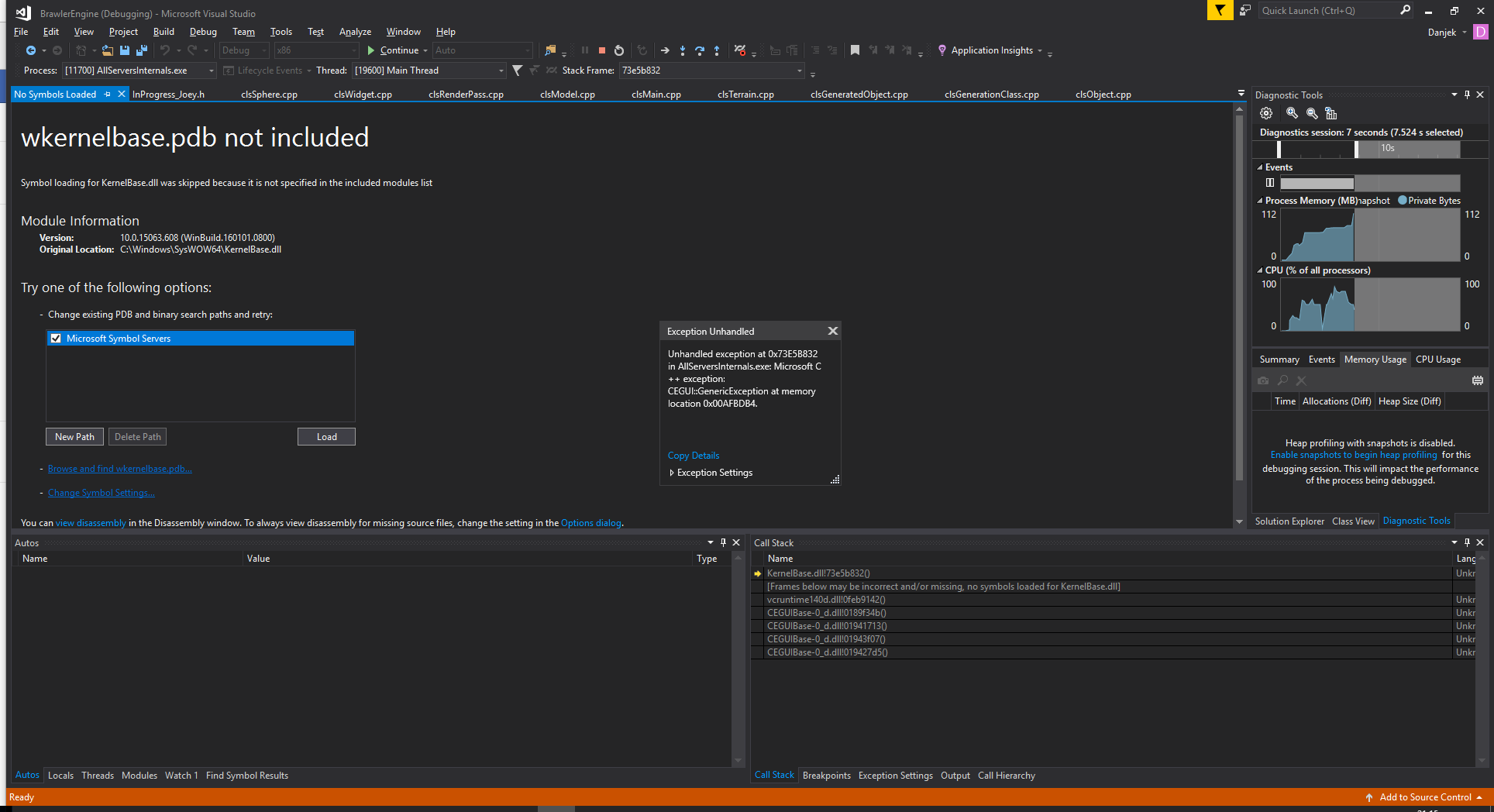Open Diagnostic Tools settings gear
This screenshot has height=812, width=1494.
point(1266,113)
